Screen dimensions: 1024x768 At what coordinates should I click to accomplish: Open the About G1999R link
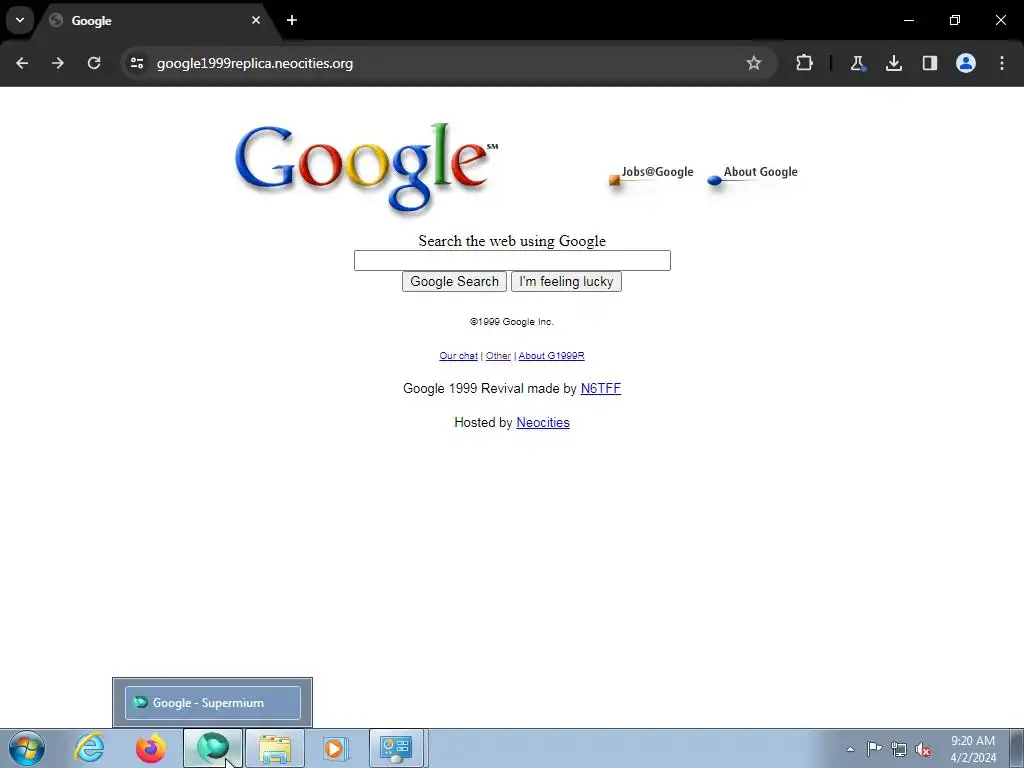551,356
